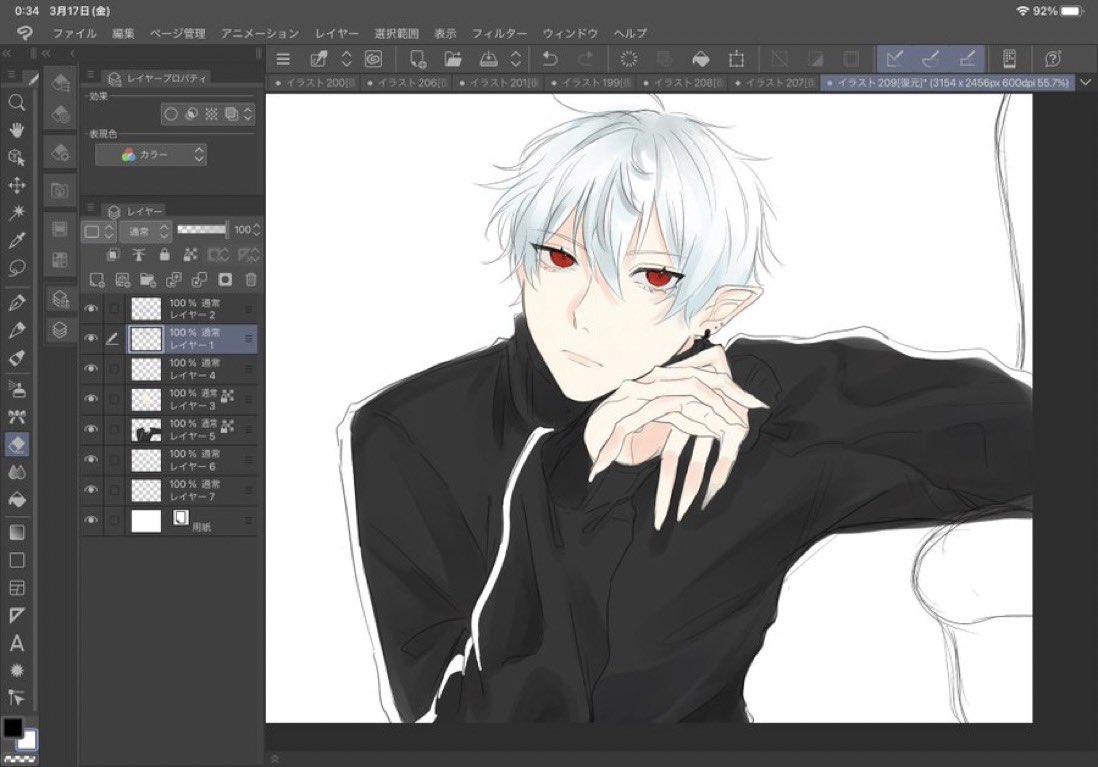Open the ウィンドウ menu
Viewport: 1098px width, 767px height.
pos(570,33)
